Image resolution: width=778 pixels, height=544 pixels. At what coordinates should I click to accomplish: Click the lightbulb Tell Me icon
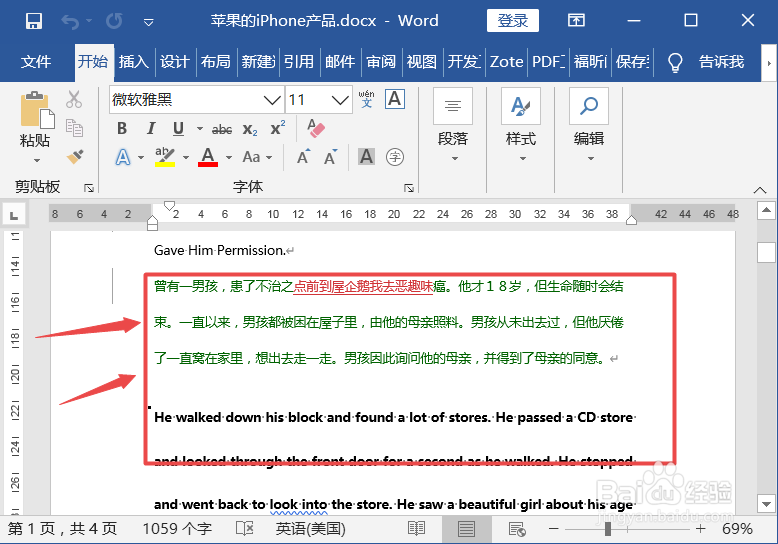pos(675,63)
